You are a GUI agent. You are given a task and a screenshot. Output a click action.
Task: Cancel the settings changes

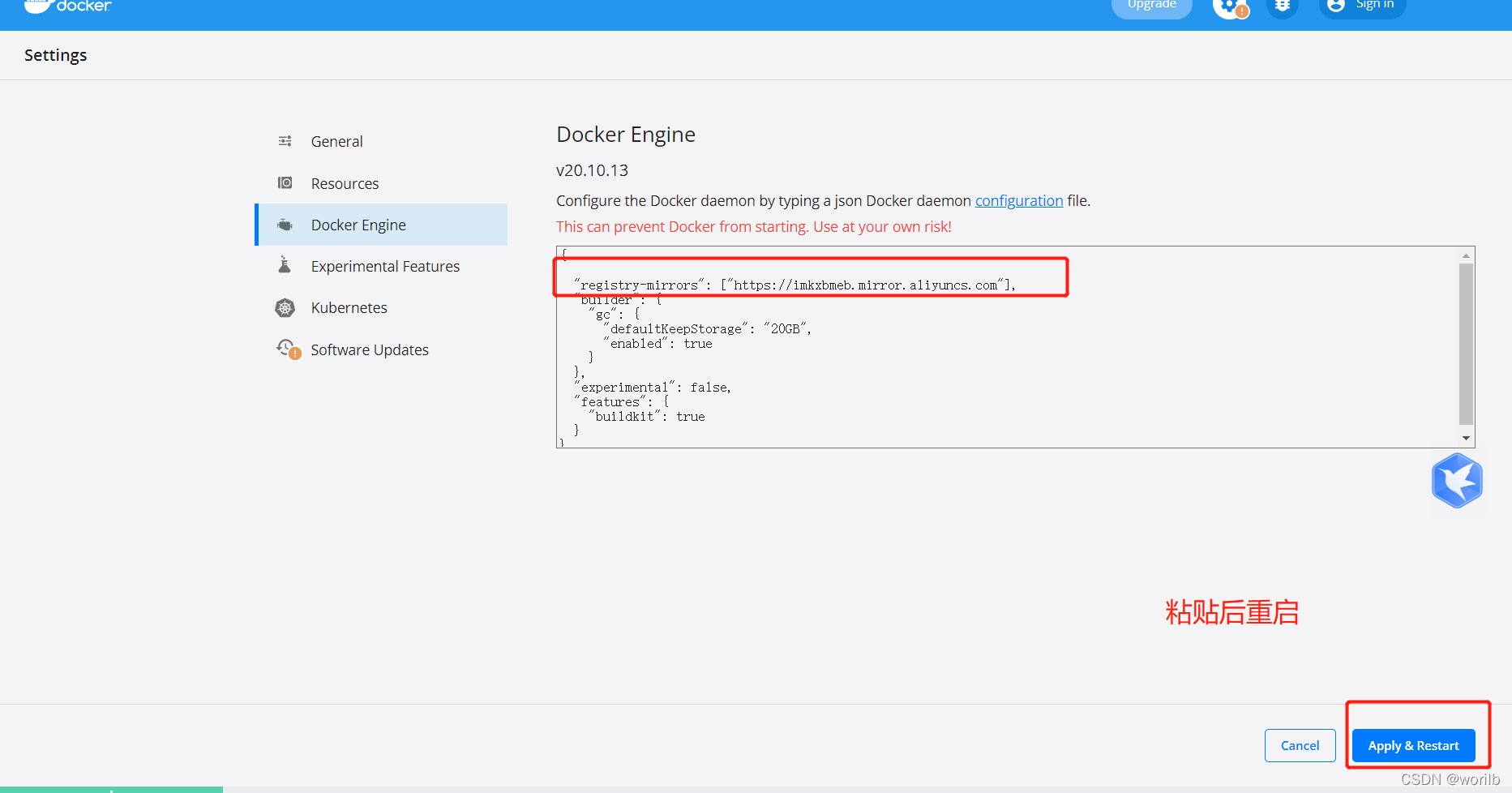pos(1300,745)
